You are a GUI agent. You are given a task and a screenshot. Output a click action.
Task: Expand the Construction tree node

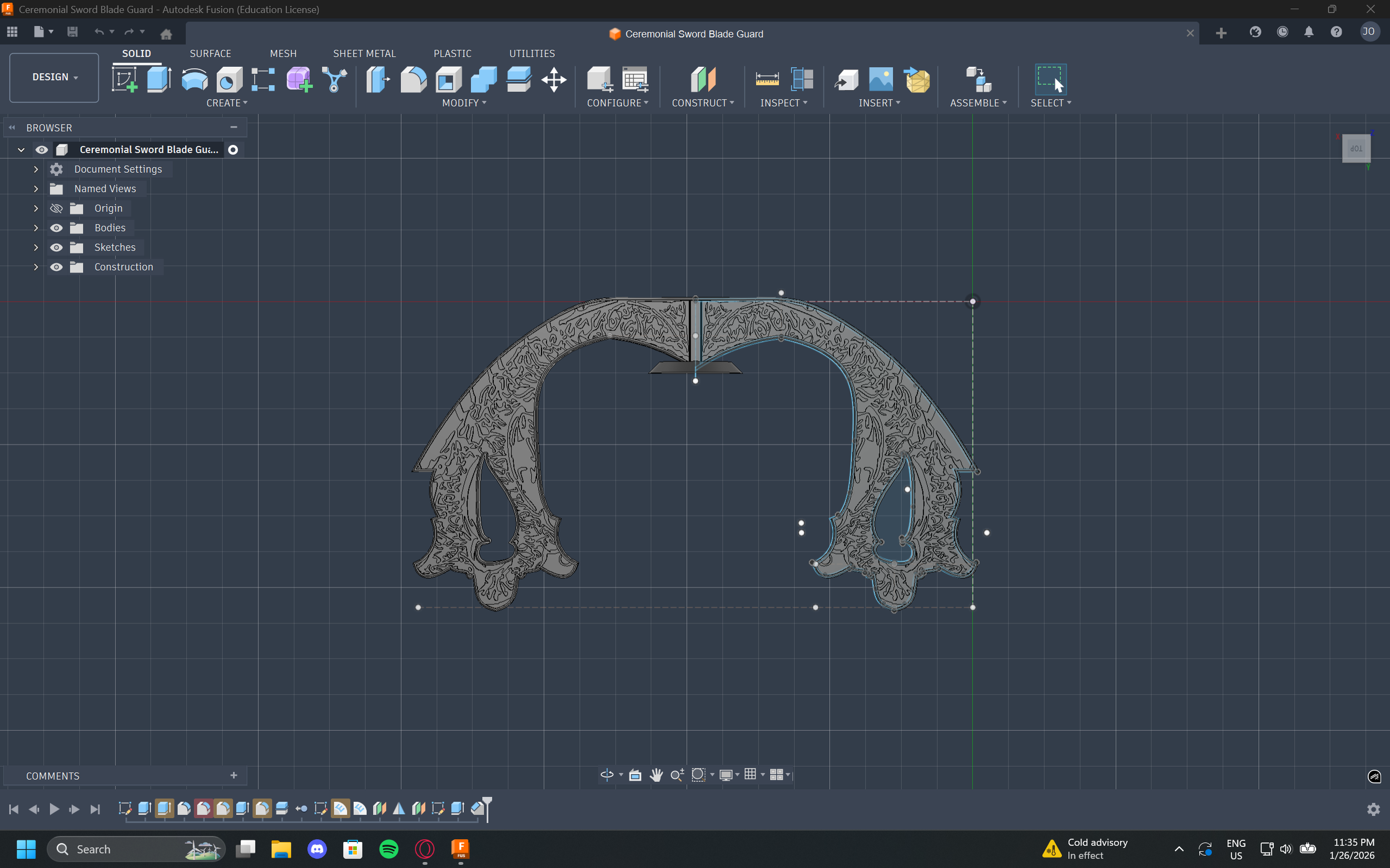click(x=36, y=267)
